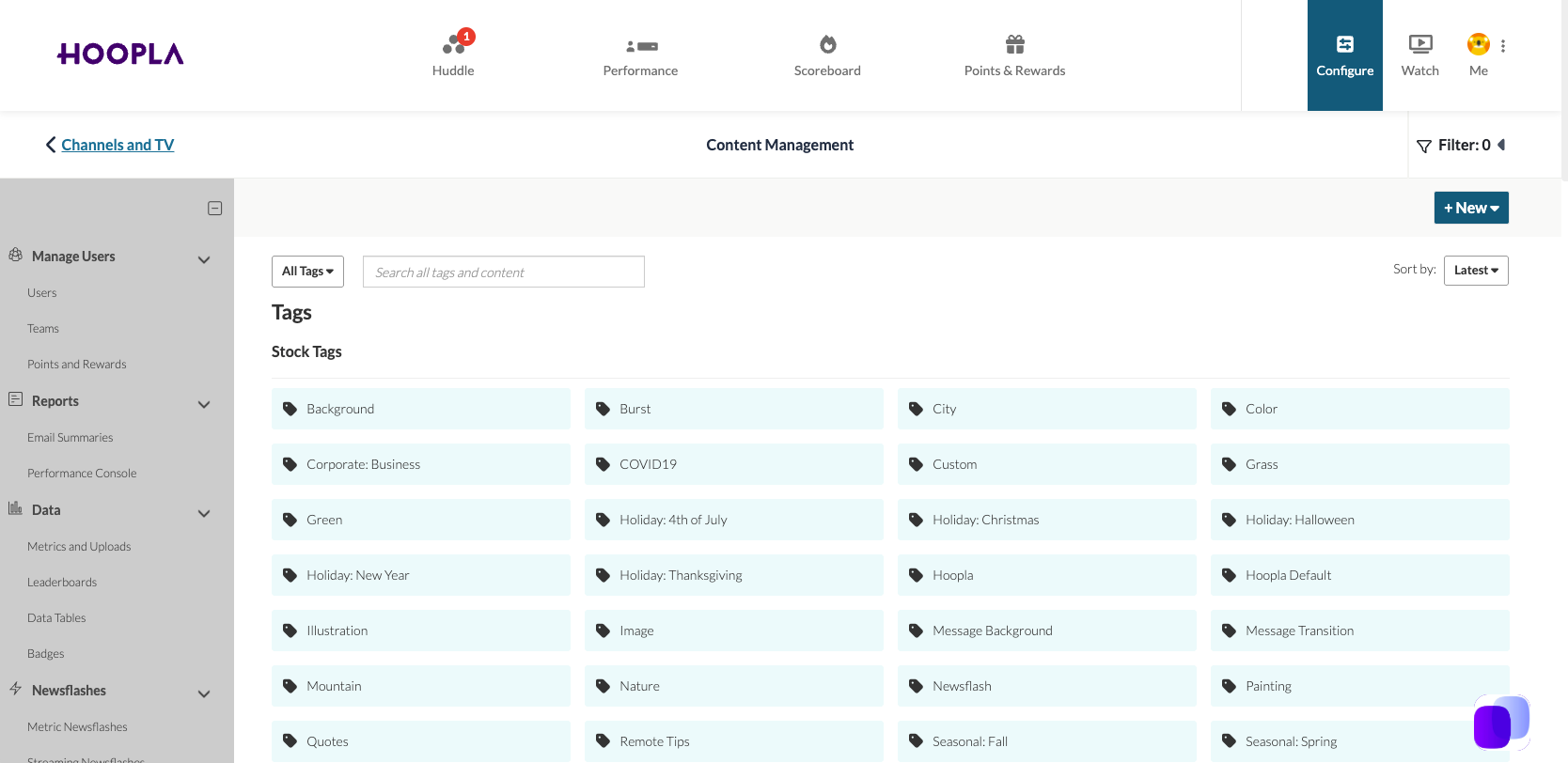
Task: Click the Performance nav icon
Action: (641, 45)
